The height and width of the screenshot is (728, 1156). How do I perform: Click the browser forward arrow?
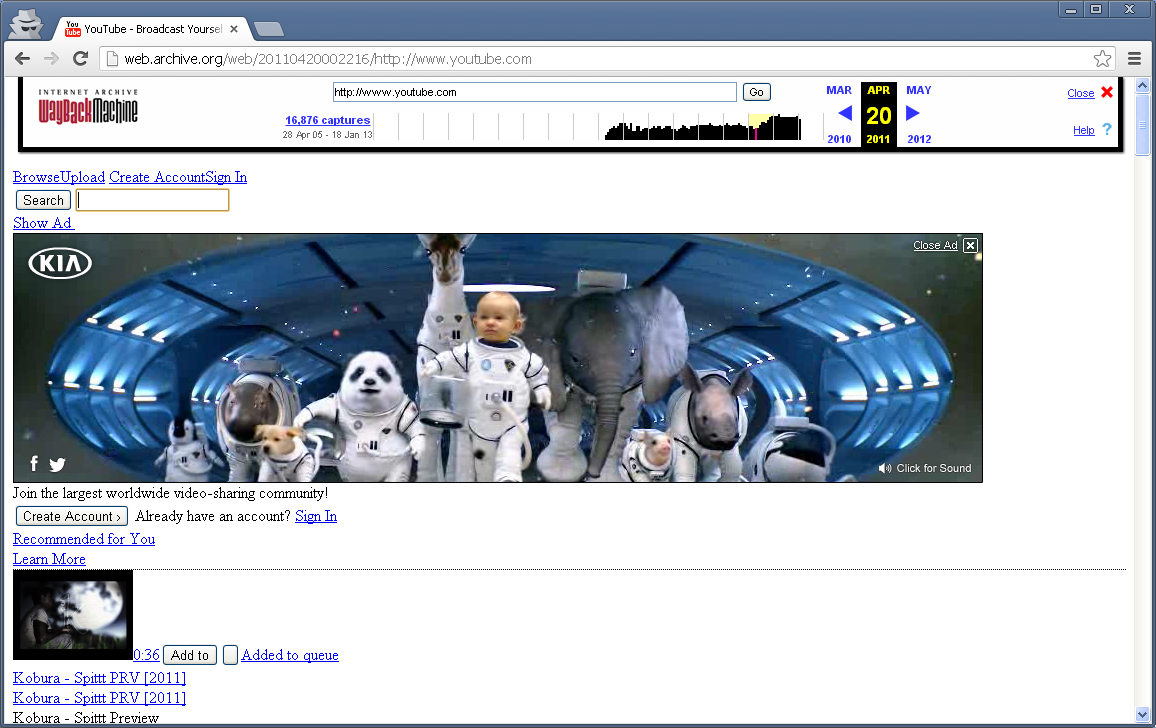point(51,58)
